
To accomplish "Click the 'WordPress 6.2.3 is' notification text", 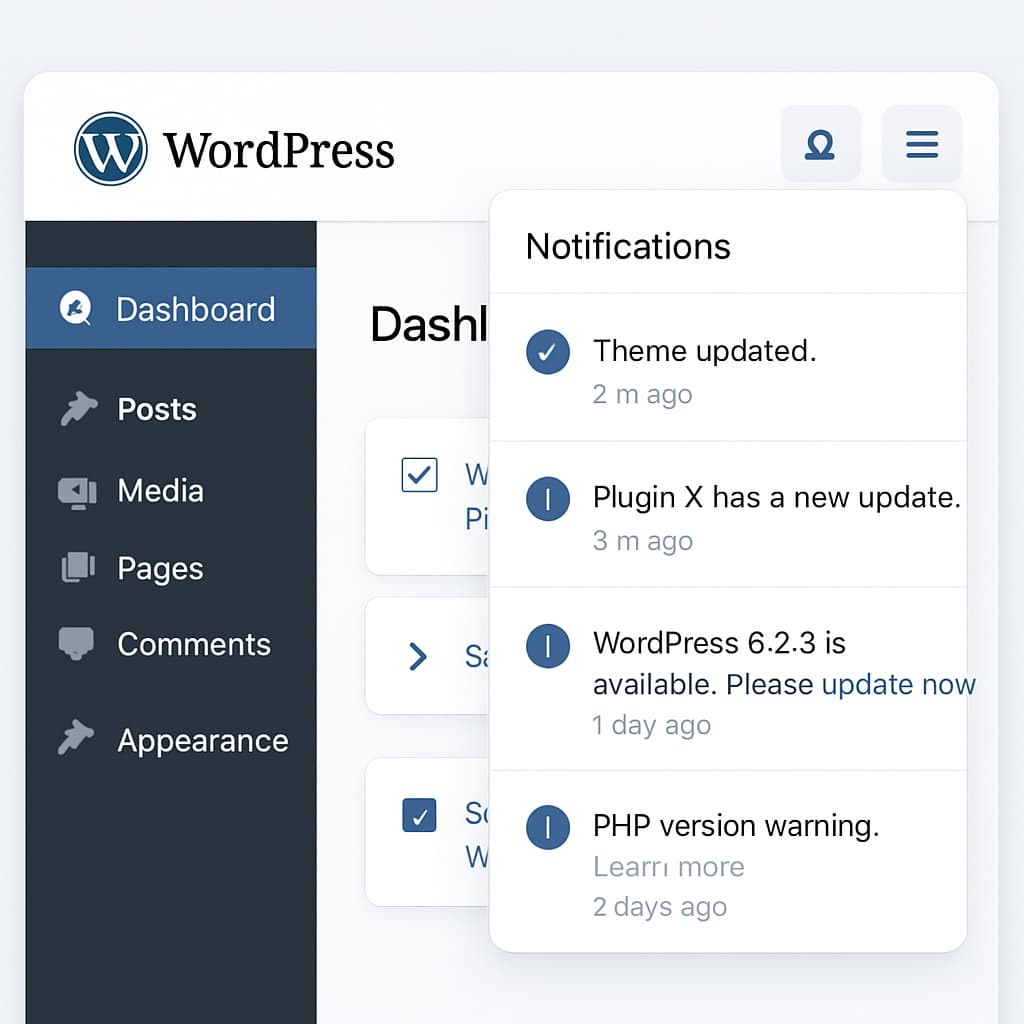I will (719, 643).
